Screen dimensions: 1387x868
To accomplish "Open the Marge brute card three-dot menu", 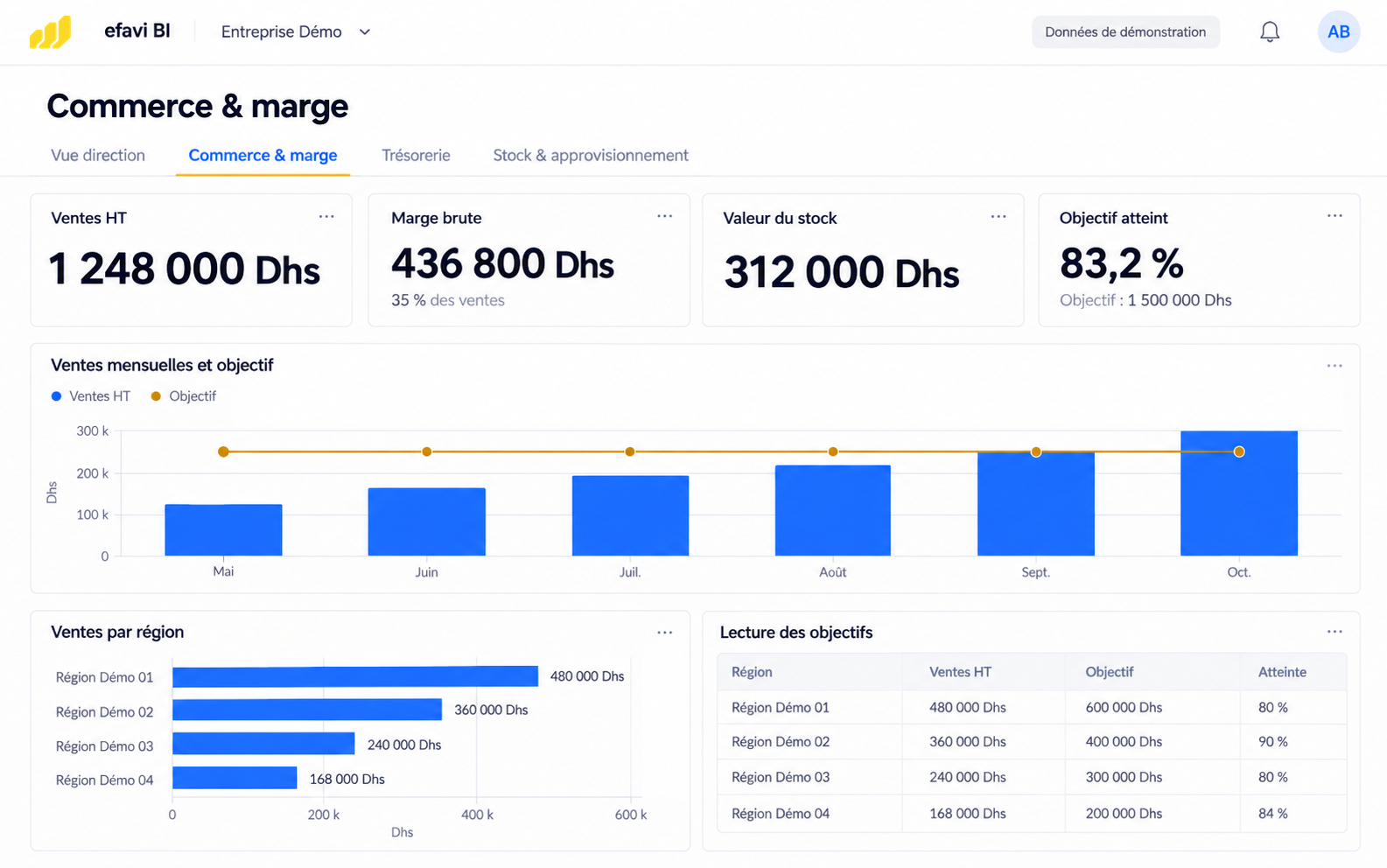I will 665,216.
